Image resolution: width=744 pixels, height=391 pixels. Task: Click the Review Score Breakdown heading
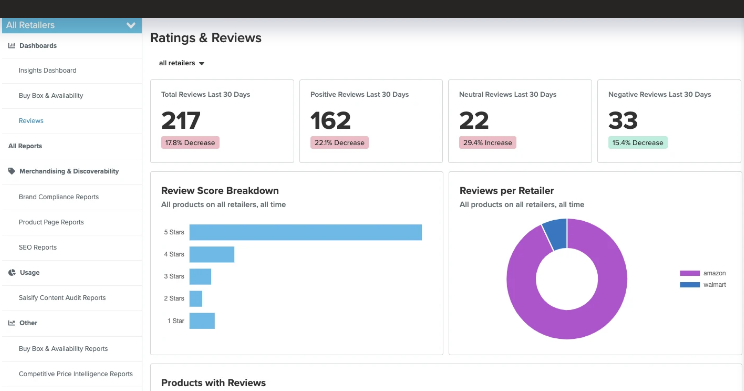coord(220,191)
